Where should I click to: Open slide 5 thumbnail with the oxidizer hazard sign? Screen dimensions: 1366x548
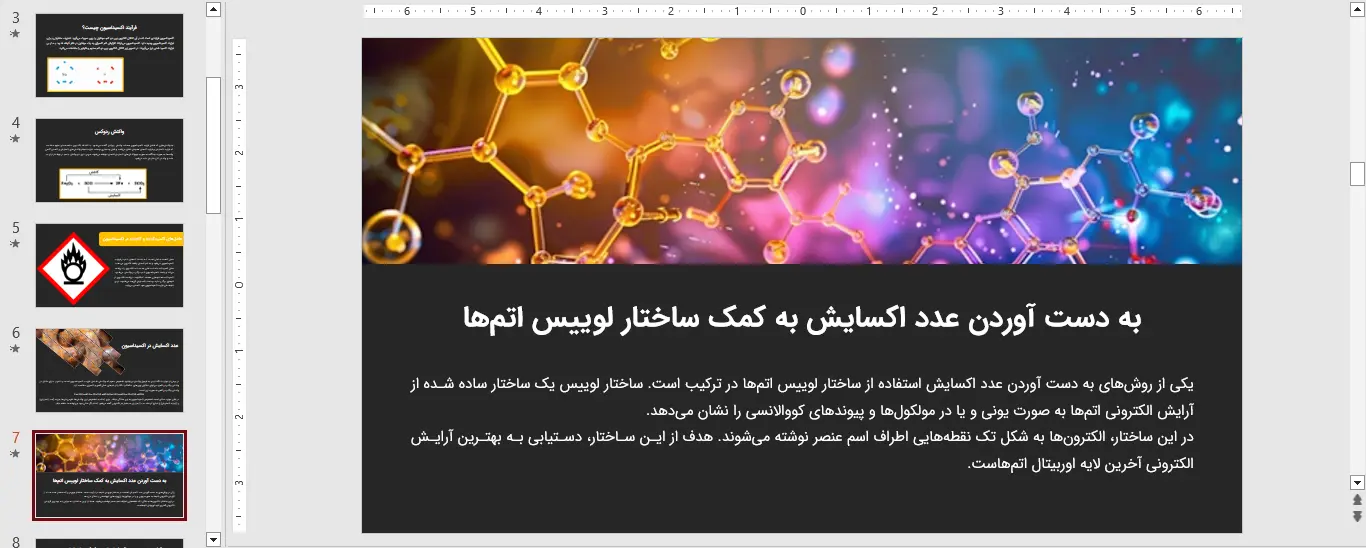tap(109, 265)
